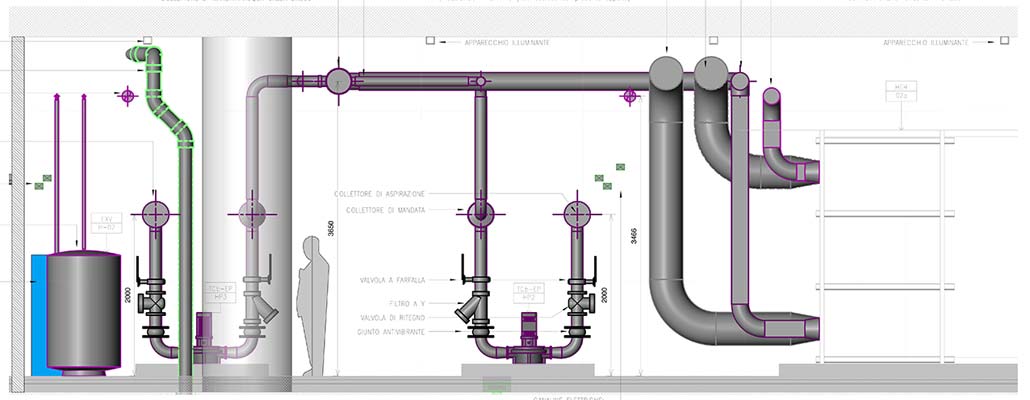The width and height of the screenshot is (1030, 400).
Task: Select the purple crosshair marker under the right header pipe
Action: pos(630,97)
